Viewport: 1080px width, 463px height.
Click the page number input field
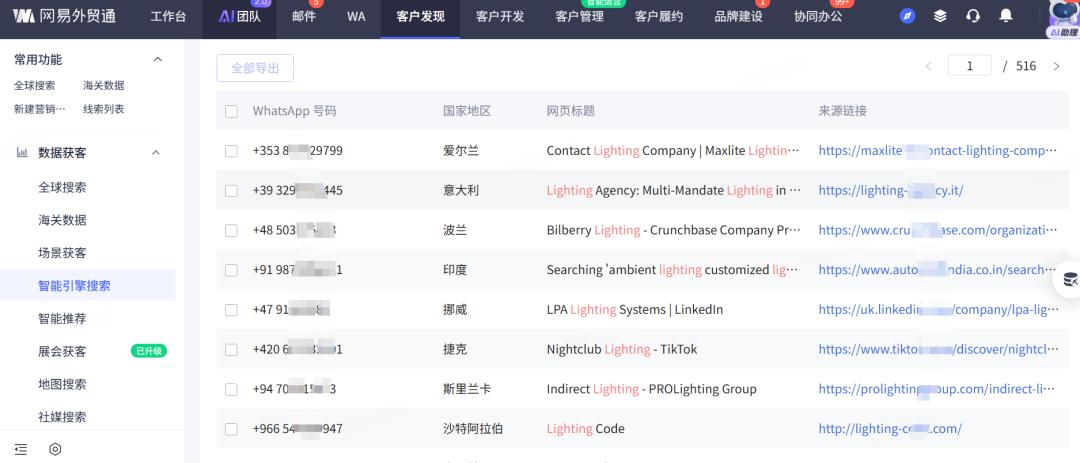coord(970,67)
